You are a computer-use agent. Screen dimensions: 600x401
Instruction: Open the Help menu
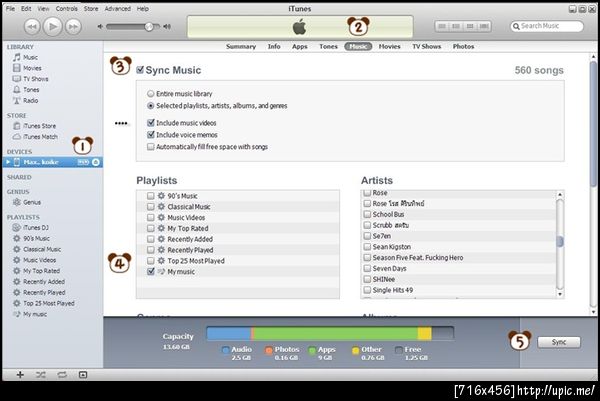tap(143, 8)
